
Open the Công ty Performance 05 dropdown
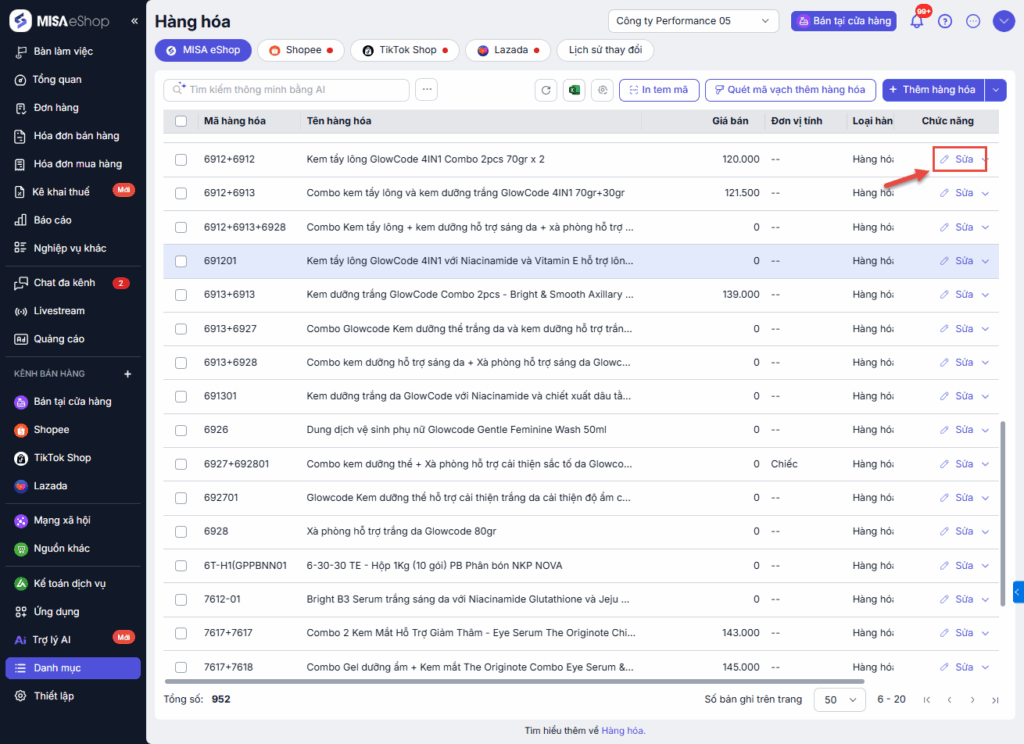tap(693, 21)
